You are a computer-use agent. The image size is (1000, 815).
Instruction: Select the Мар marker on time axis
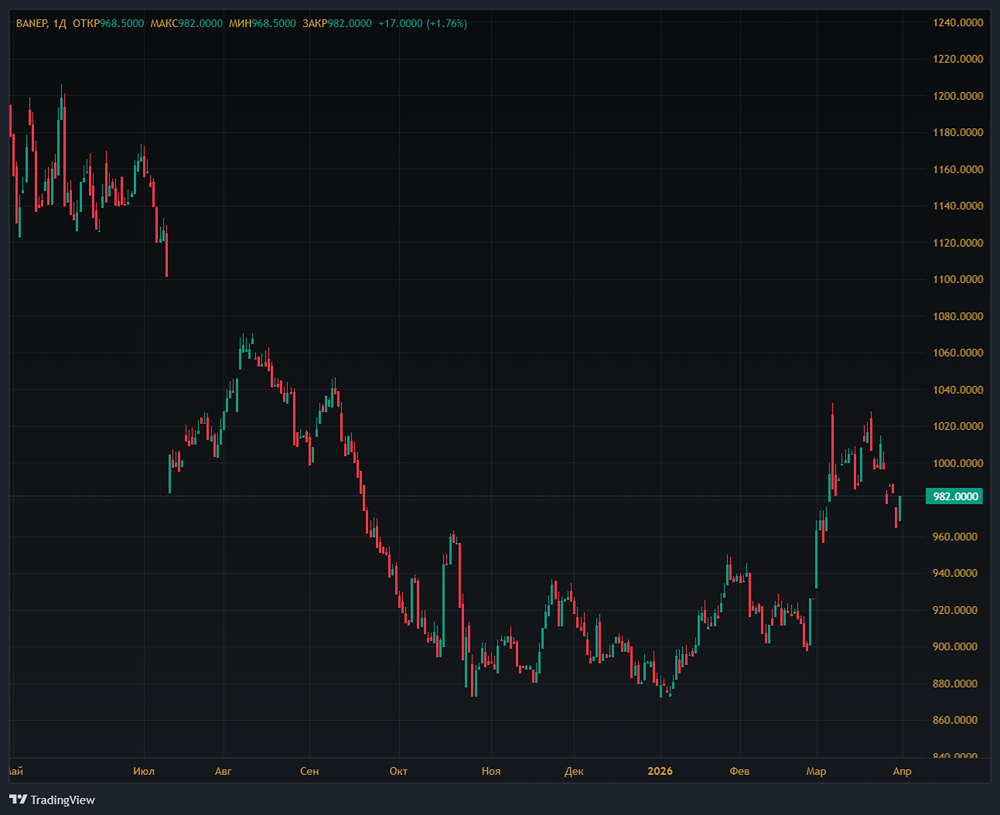pos(817,771)
